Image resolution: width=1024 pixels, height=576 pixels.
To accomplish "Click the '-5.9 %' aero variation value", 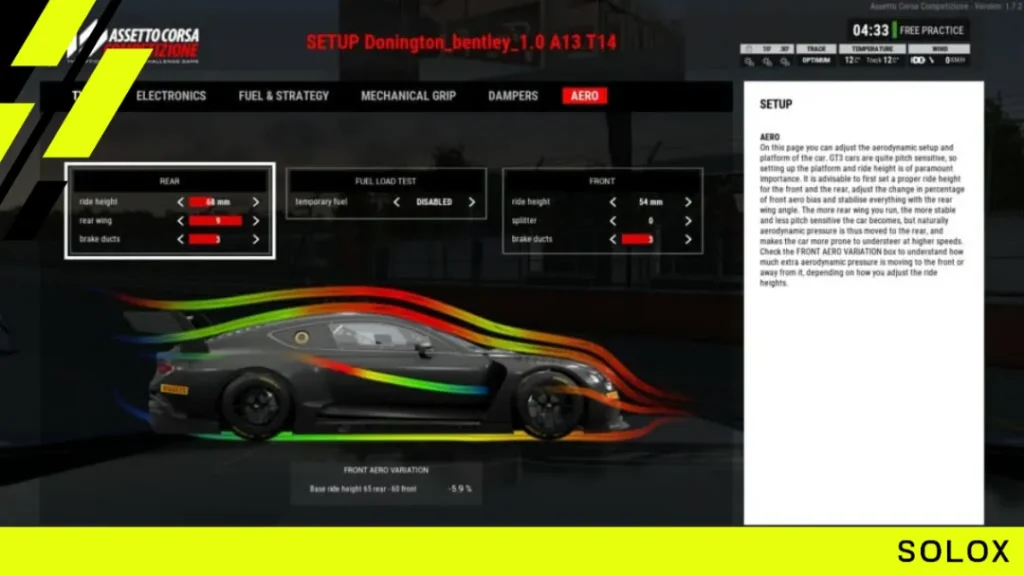I will point(460,488).
